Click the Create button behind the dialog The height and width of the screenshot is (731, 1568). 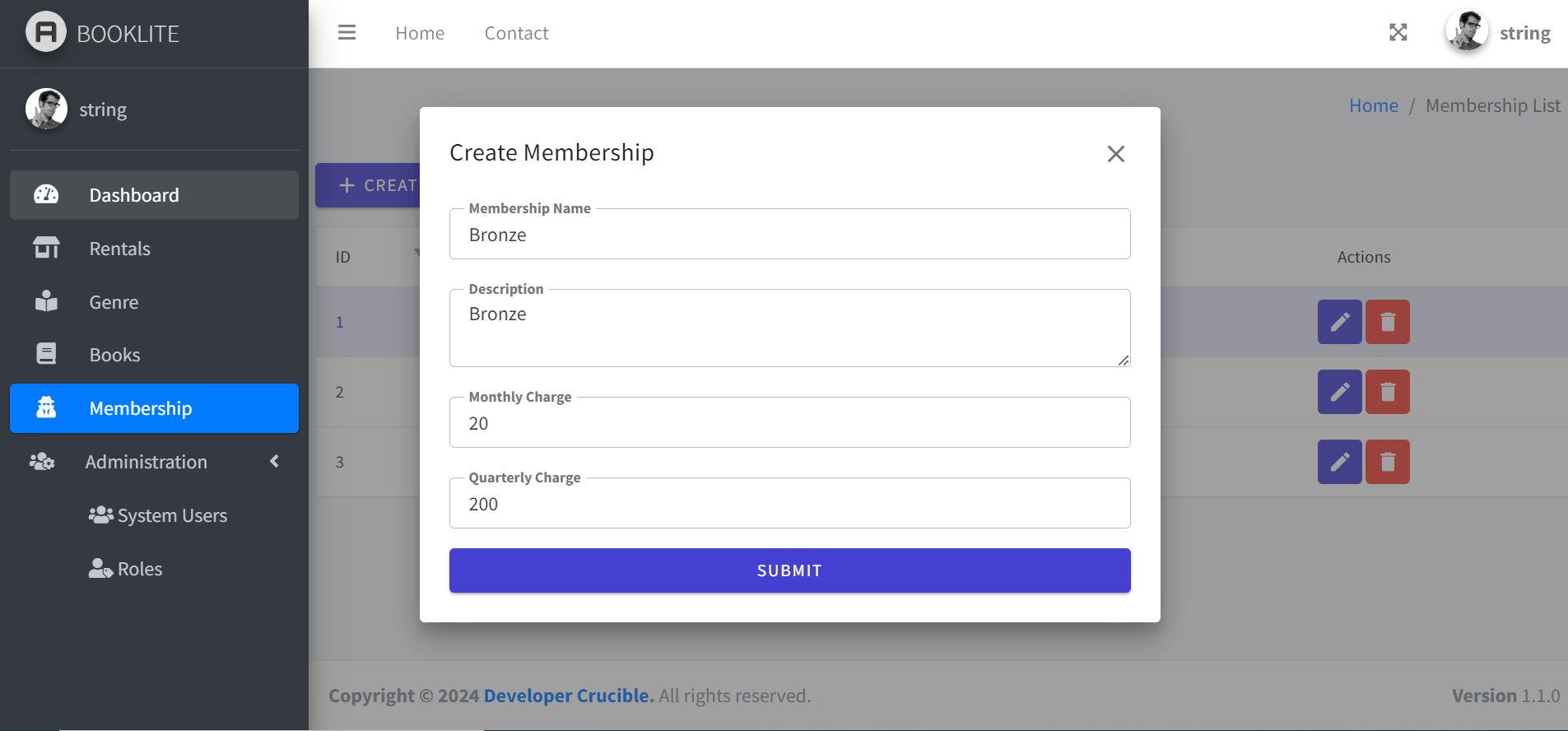coord(368,185)
